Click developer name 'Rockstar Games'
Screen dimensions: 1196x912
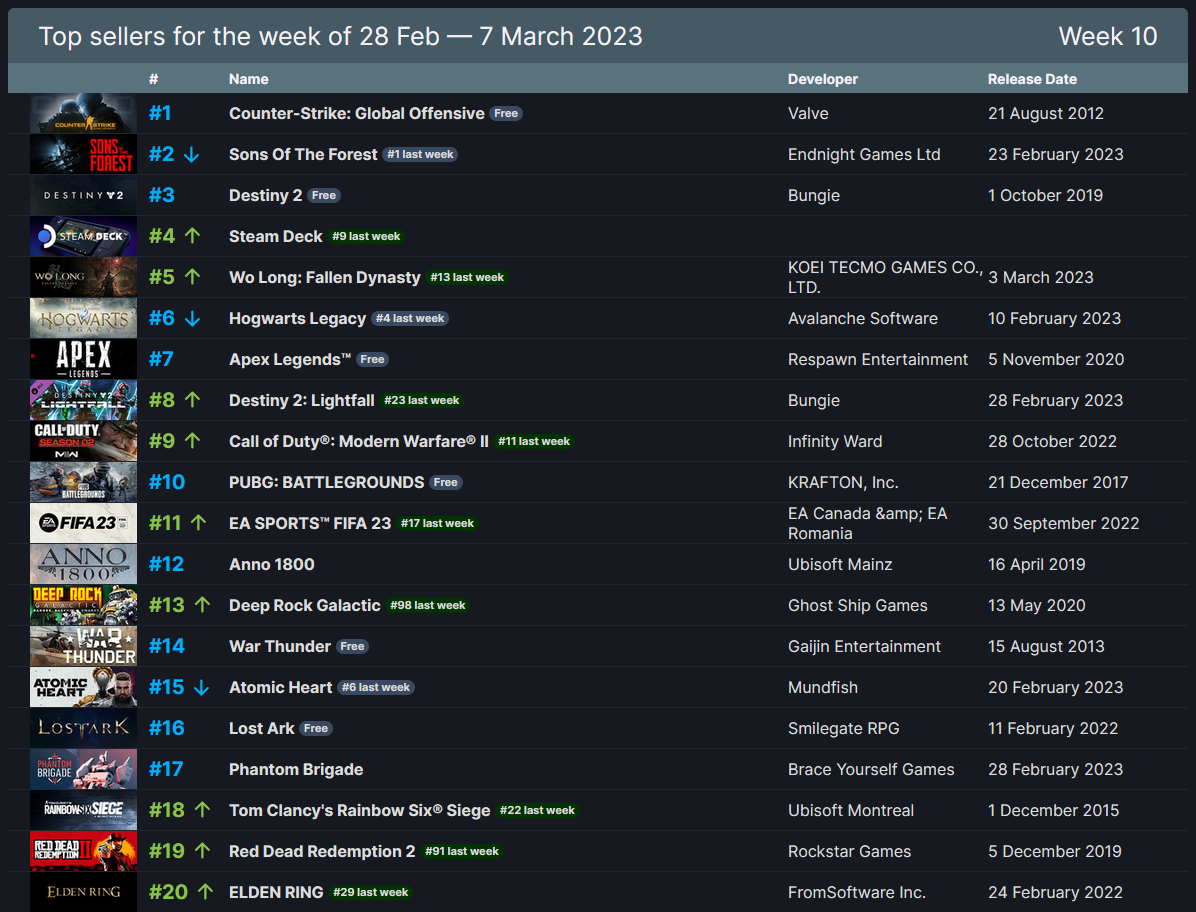point(849,852)
